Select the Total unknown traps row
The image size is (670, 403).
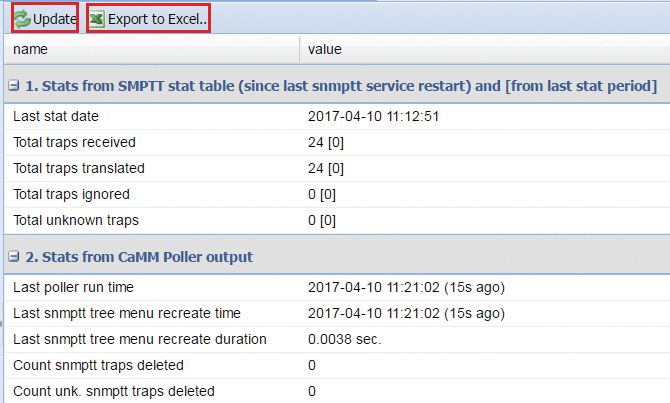337,221
